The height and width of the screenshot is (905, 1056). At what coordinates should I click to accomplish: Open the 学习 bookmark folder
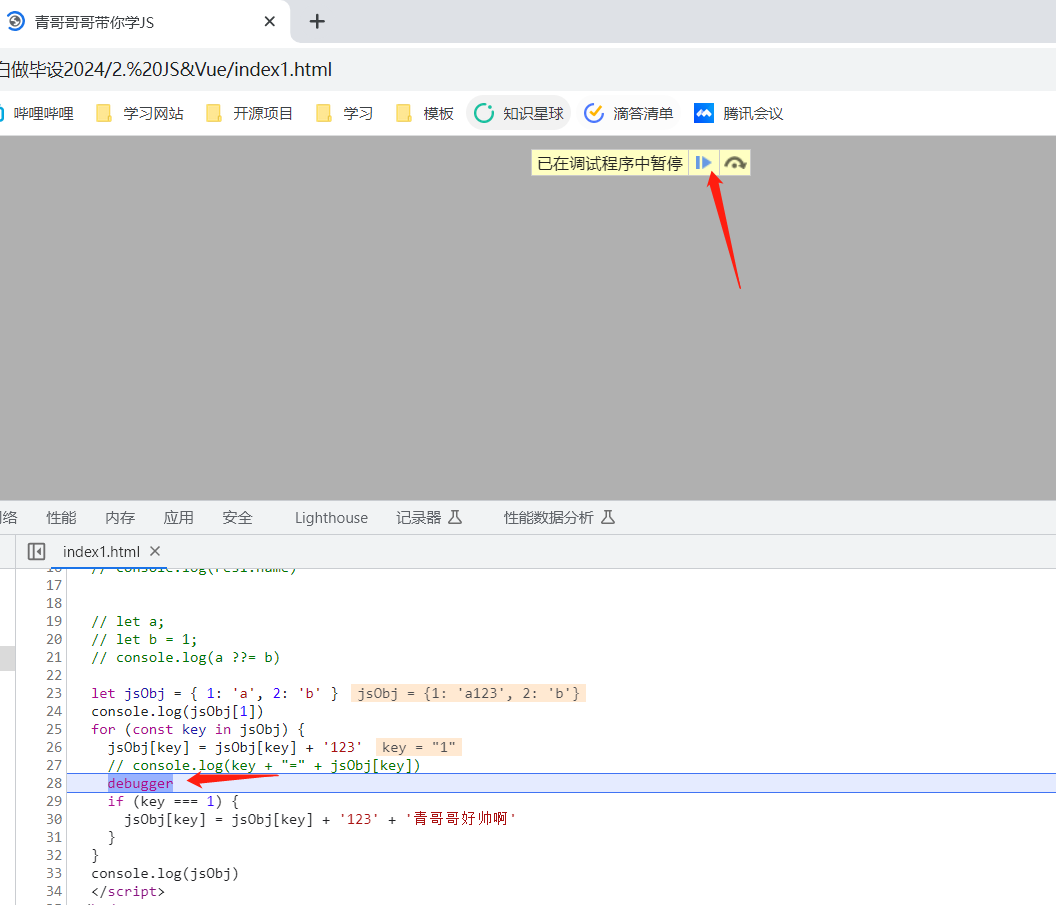click(345, 113)
